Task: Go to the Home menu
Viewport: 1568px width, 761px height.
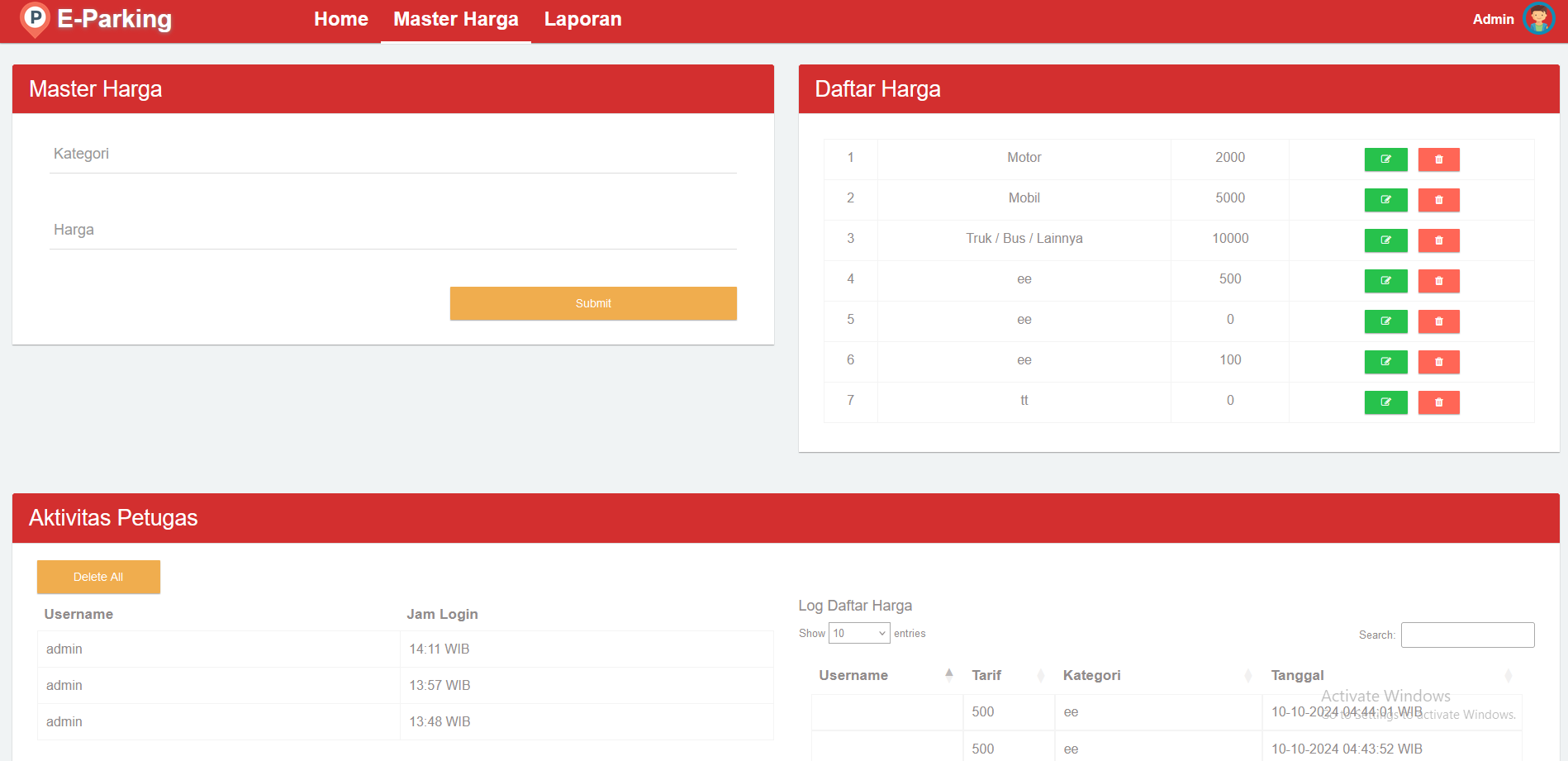Action: (x=340, y=19)
